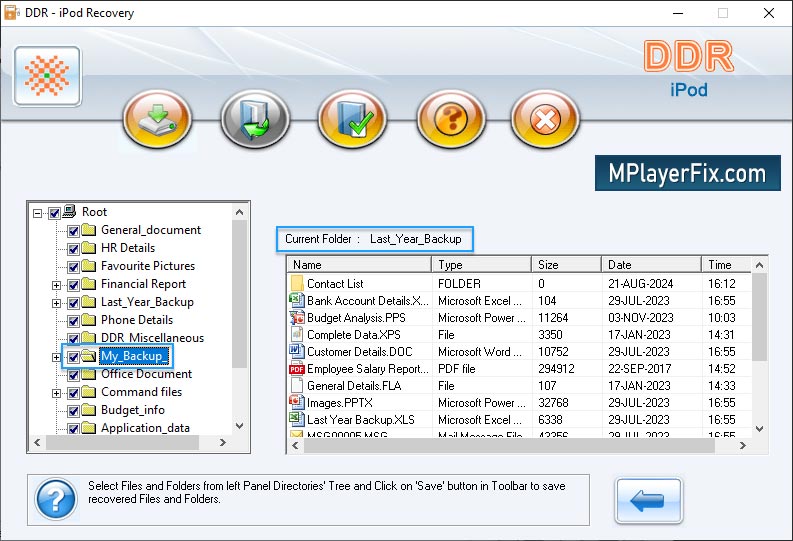Click the Favourite Pictures folder icon

pyautogui.click(x=89, y=266)
